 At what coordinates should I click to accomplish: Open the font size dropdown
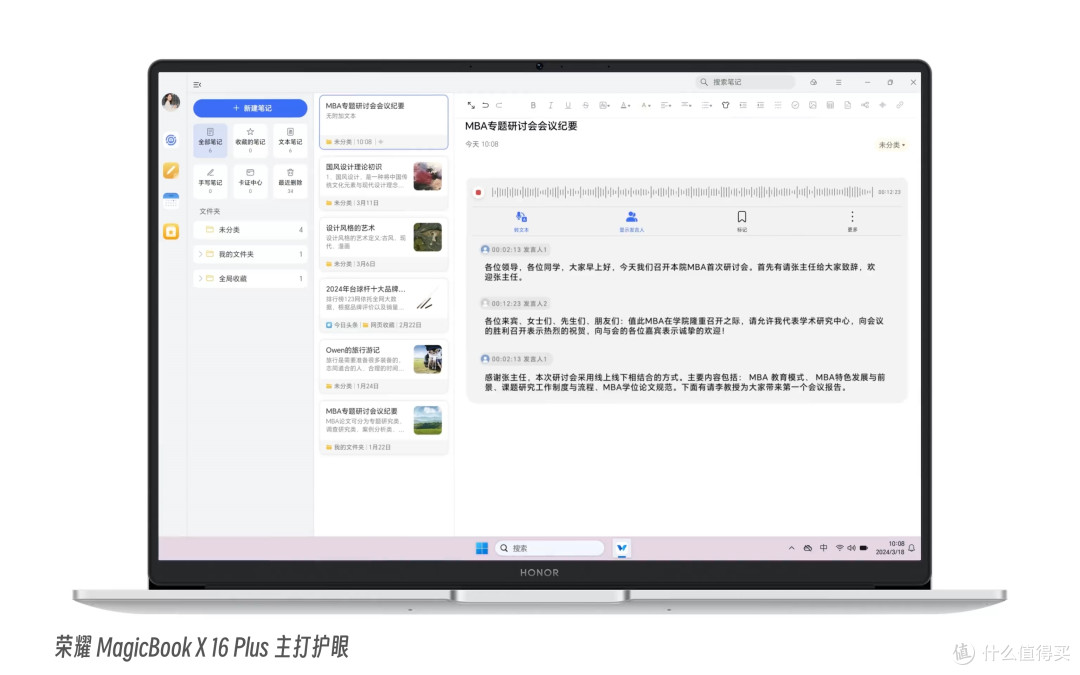pos(646,105)
